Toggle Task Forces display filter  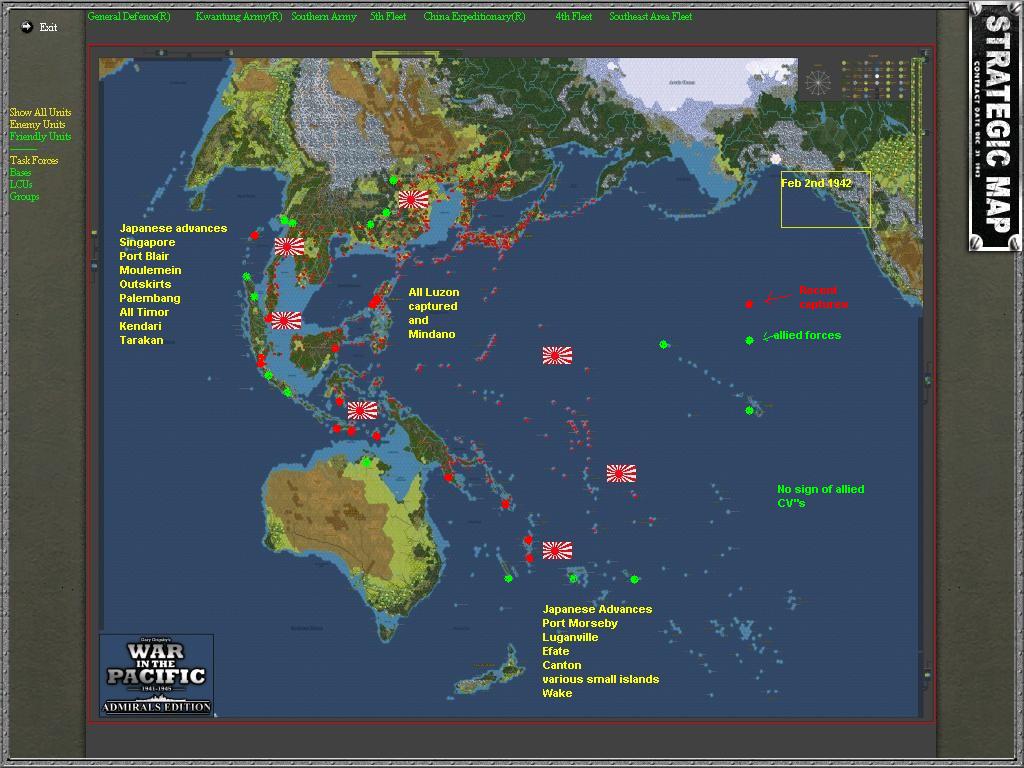click(x=34, y=160)
